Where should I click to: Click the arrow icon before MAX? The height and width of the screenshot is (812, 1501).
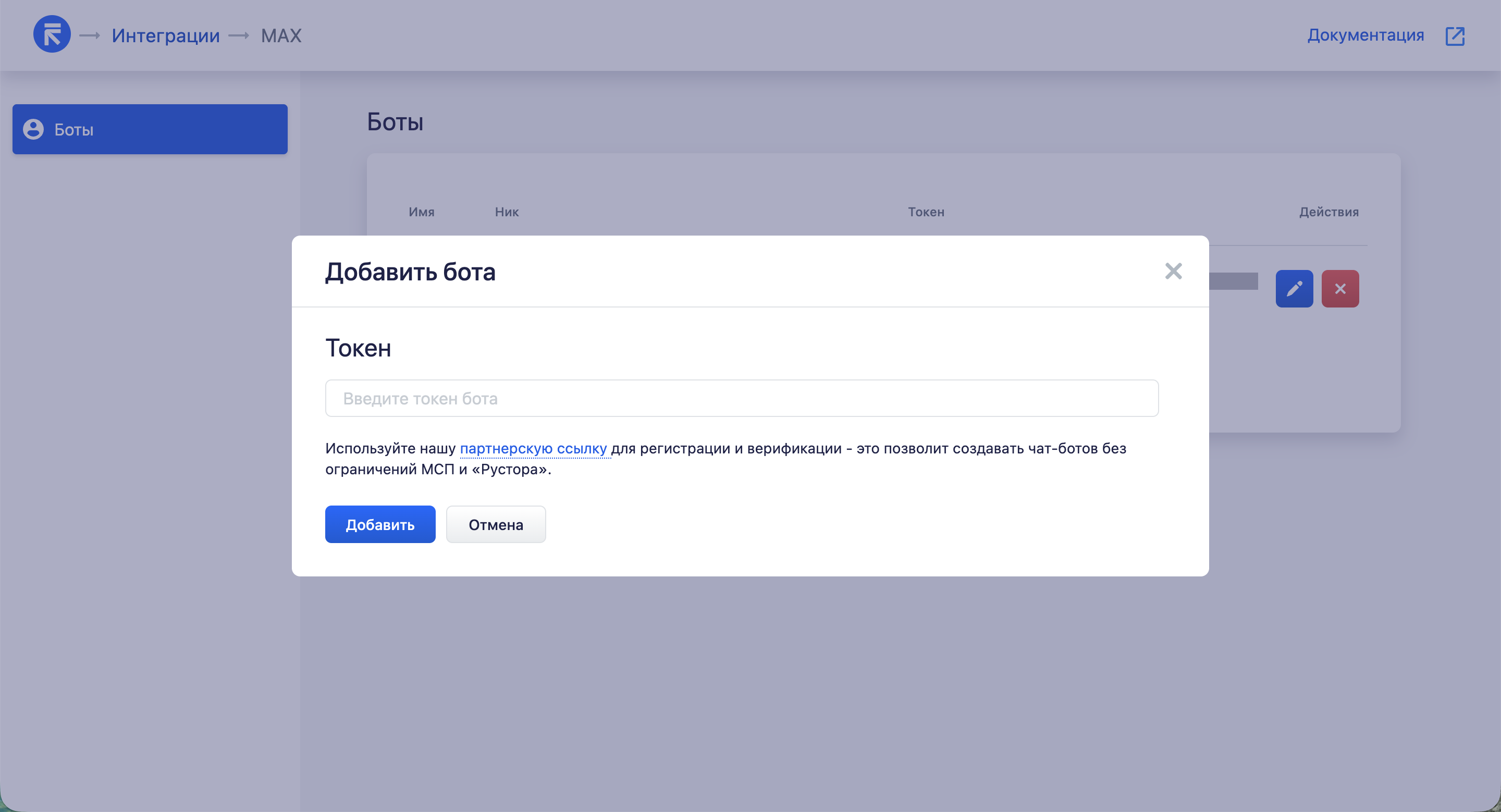(x=239, y=35)
